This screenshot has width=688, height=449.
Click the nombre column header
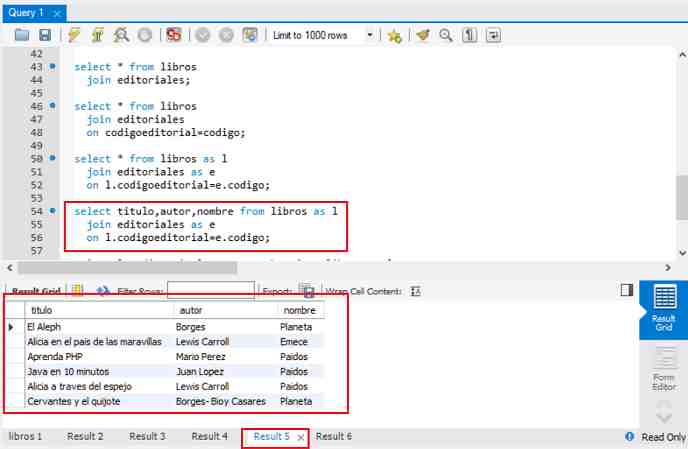click(x=301, y=310)
